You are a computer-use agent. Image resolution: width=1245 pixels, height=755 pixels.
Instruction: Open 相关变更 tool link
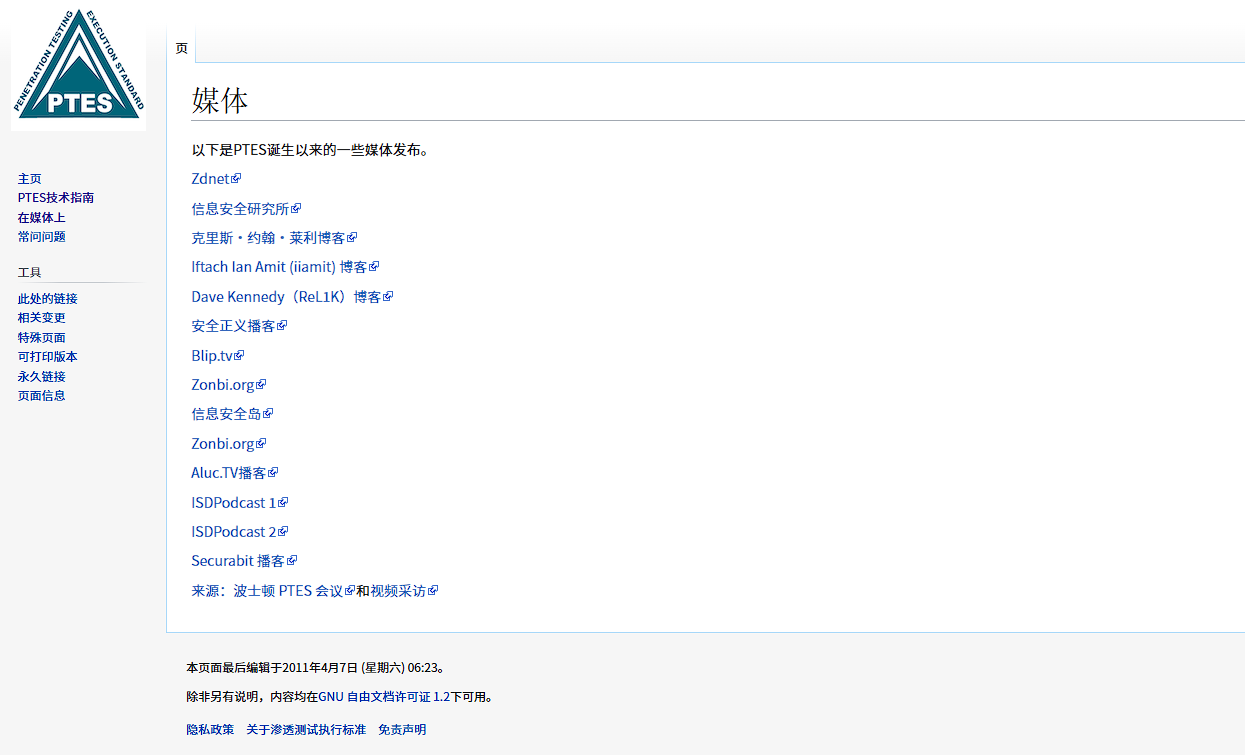[x=42, y=318]
